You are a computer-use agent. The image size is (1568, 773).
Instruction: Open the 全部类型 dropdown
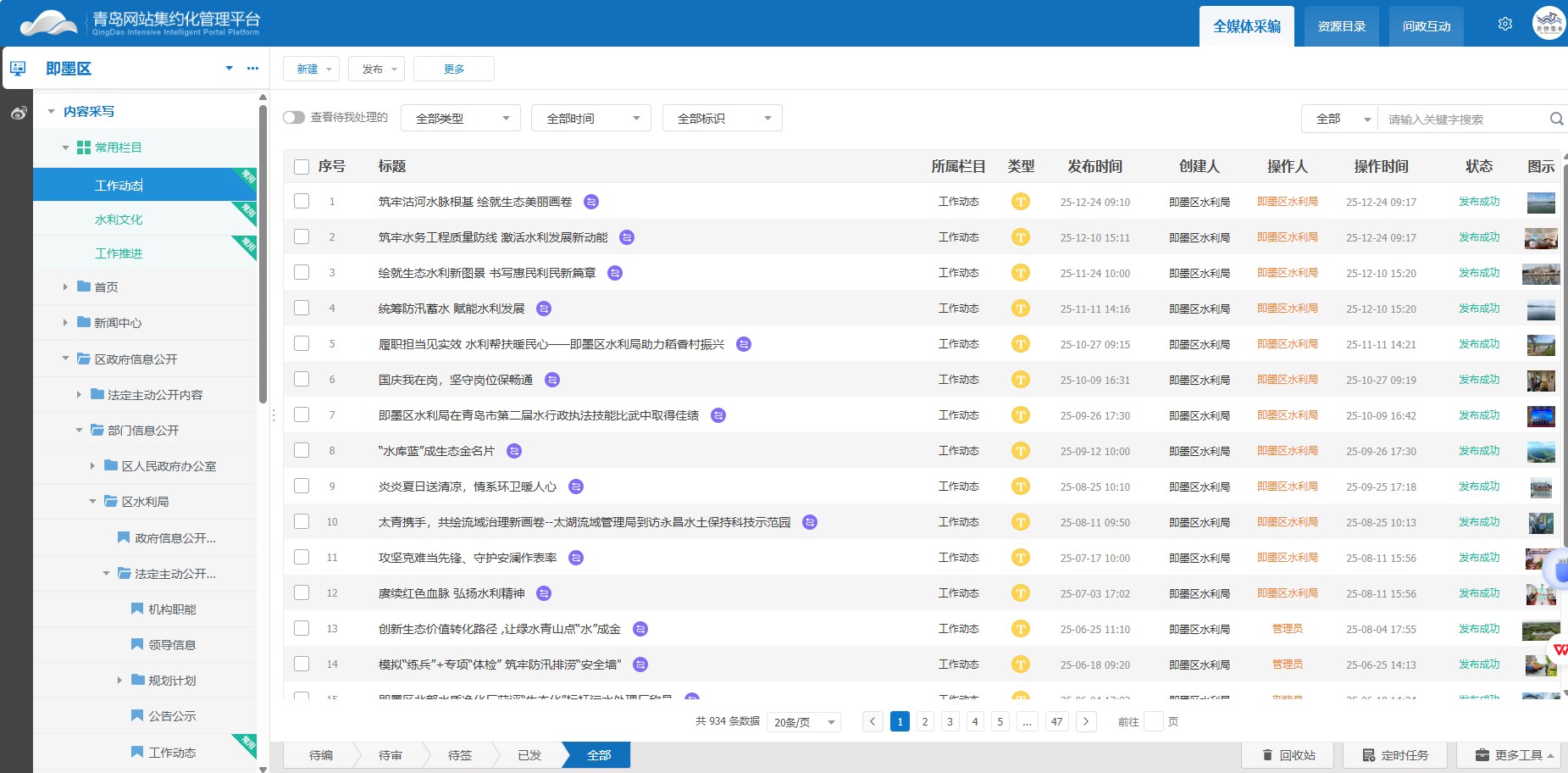[x=461, y=118]
